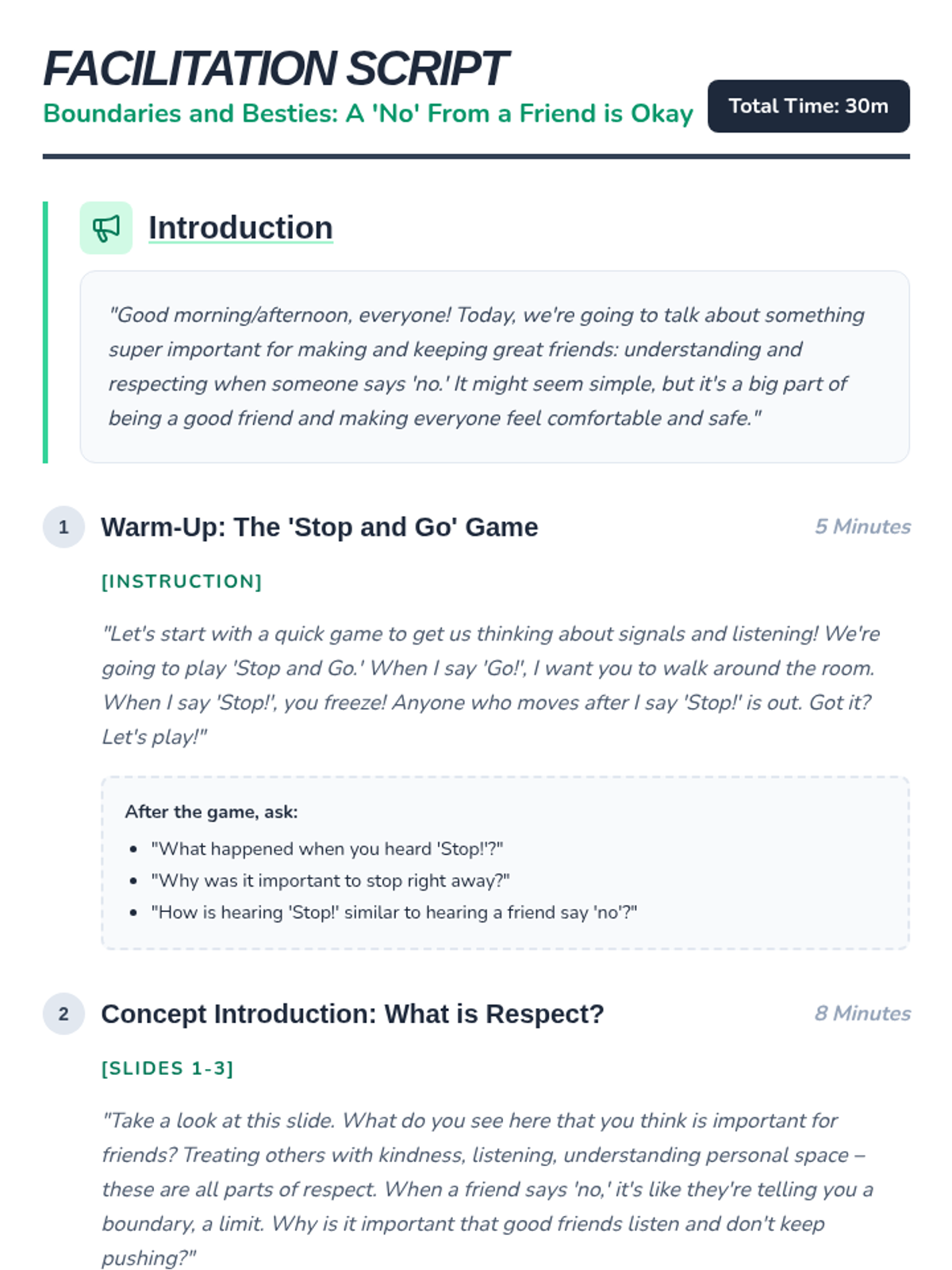The height and width of the screenshot is (1270, 952).
Task: Click the 5 Minutes duration label
Action: [862, 526]
